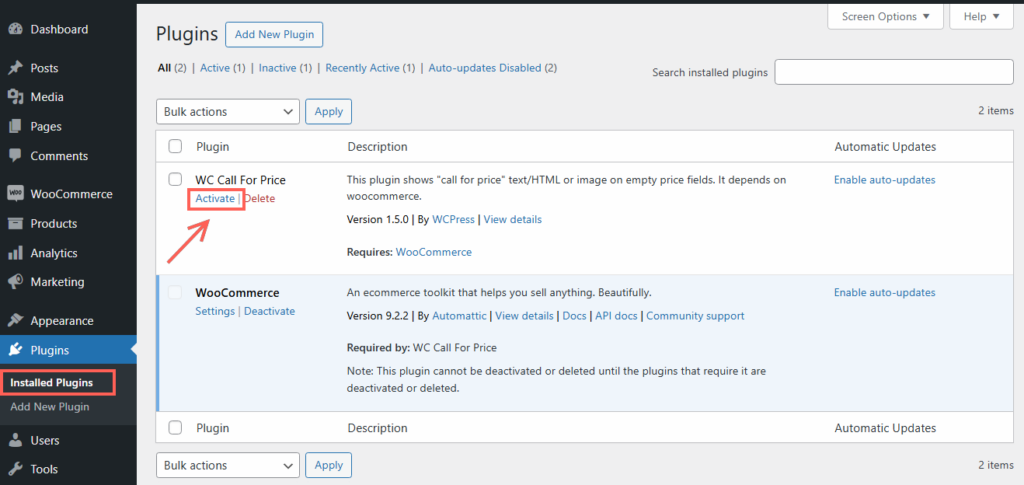Click the Comments bubble icon
The width and height of the screenshot is (1024, 485).
click(15, 156)
